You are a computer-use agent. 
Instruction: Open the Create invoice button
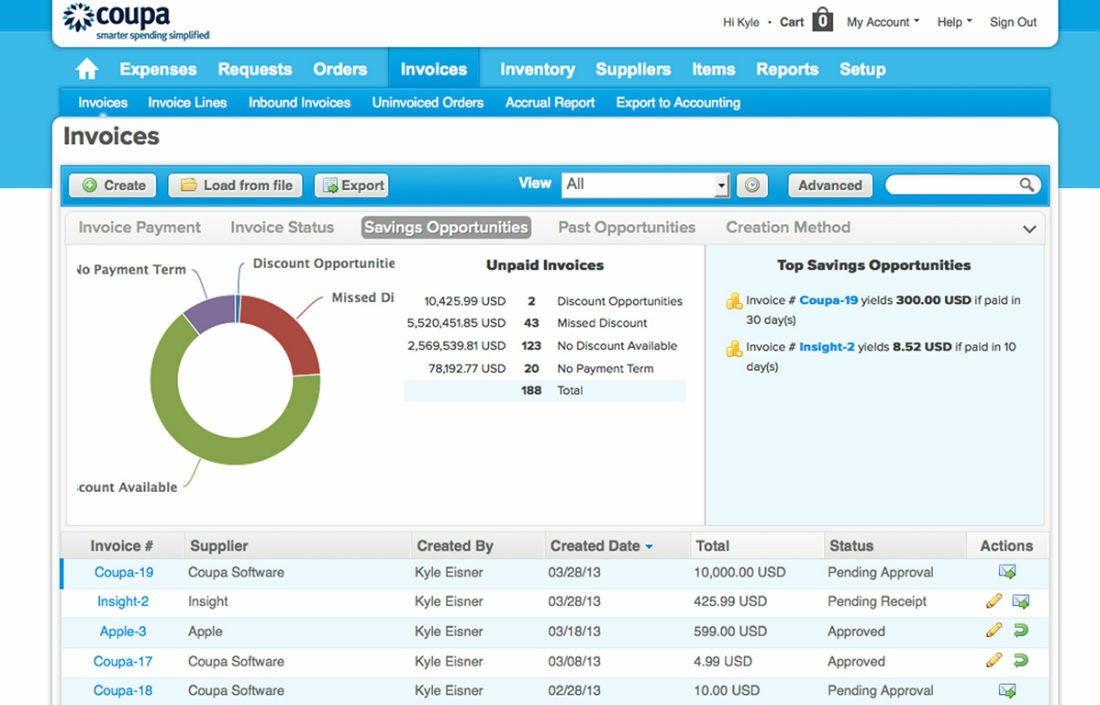coord(111,185)
